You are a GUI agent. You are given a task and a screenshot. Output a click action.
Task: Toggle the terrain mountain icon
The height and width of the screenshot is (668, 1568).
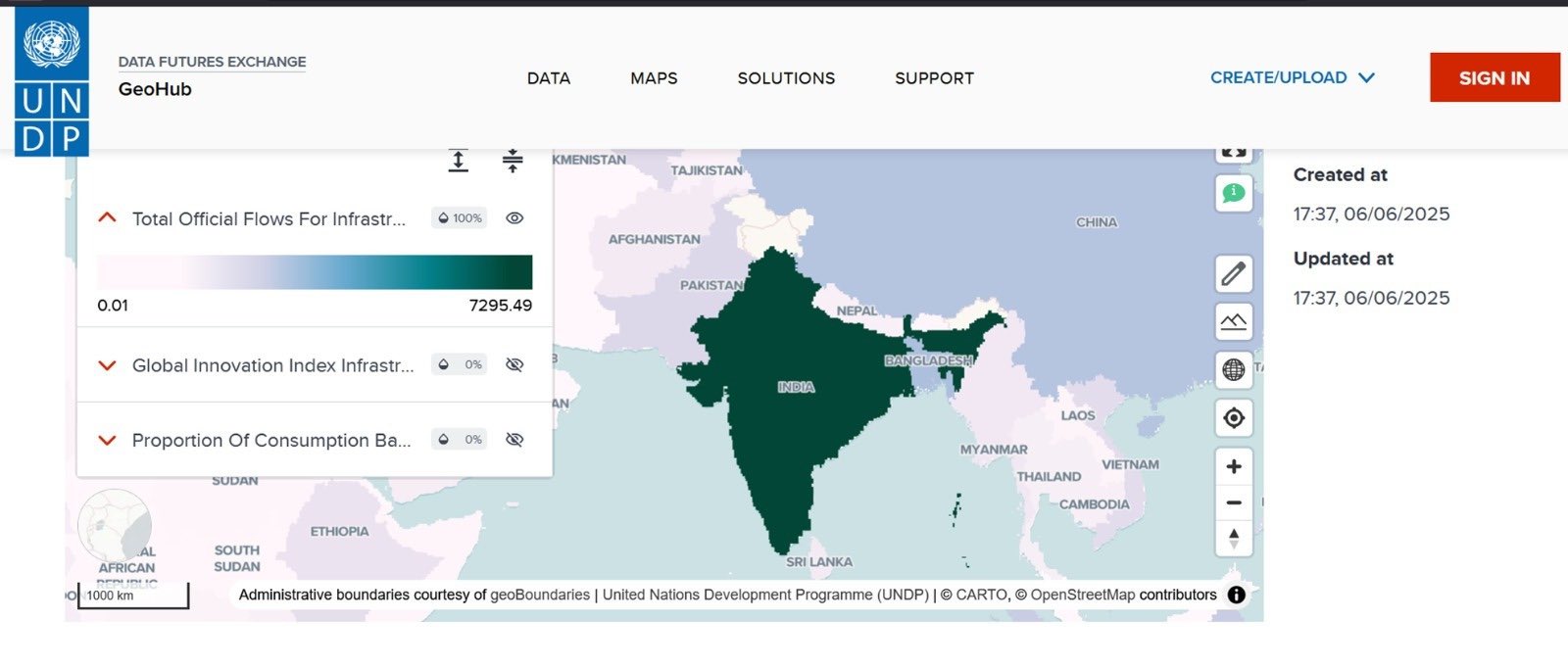[1234, 321]
